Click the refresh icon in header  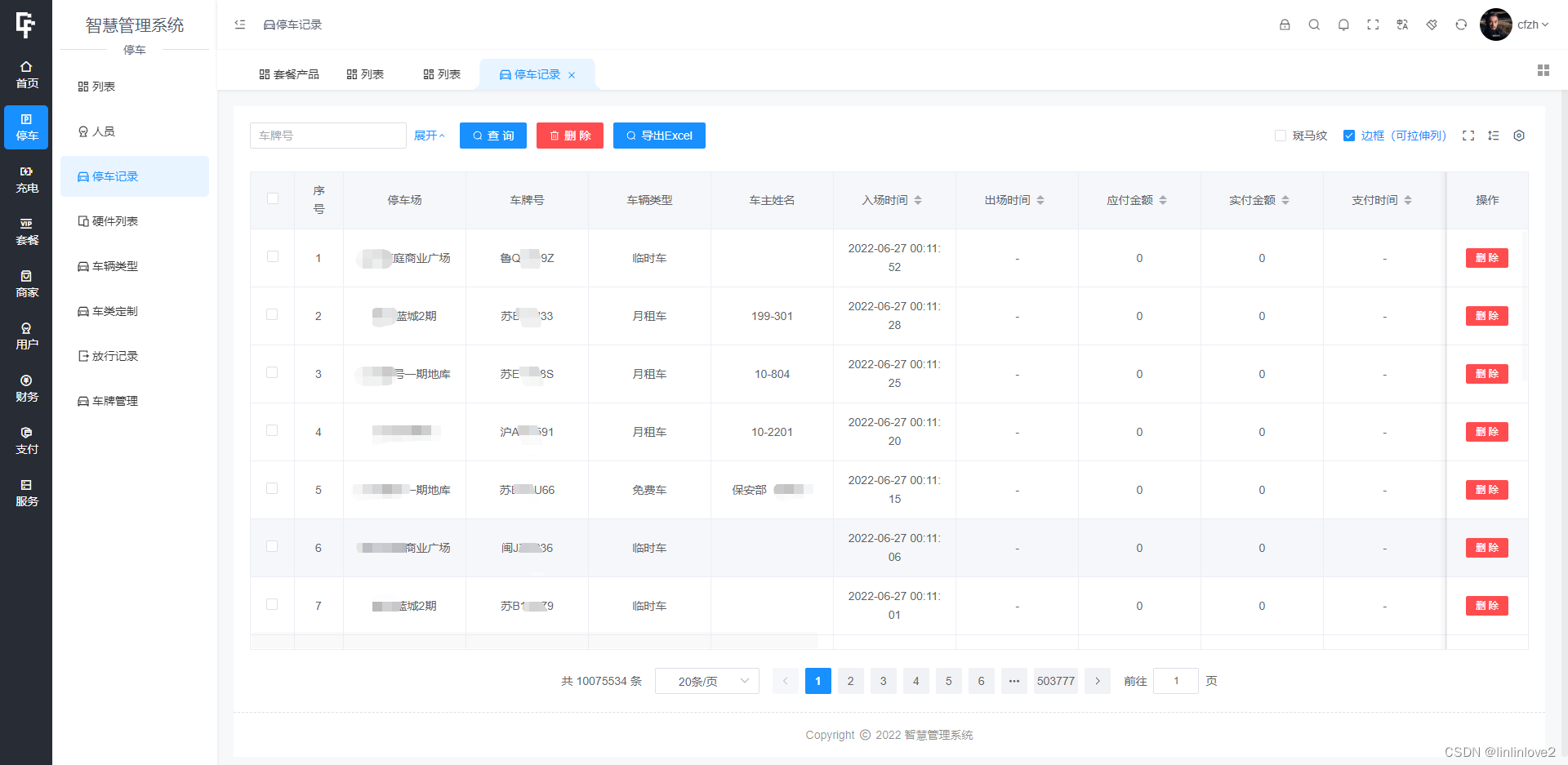click(x=1461, y=24)
